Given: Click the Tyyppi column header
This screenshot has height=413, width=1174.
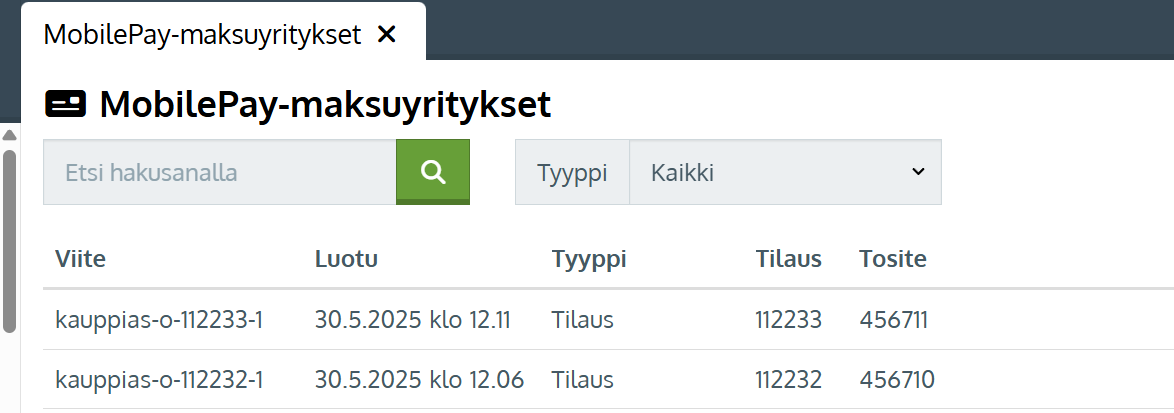Looking at the screenshot, I should click(x=589, y=260).
